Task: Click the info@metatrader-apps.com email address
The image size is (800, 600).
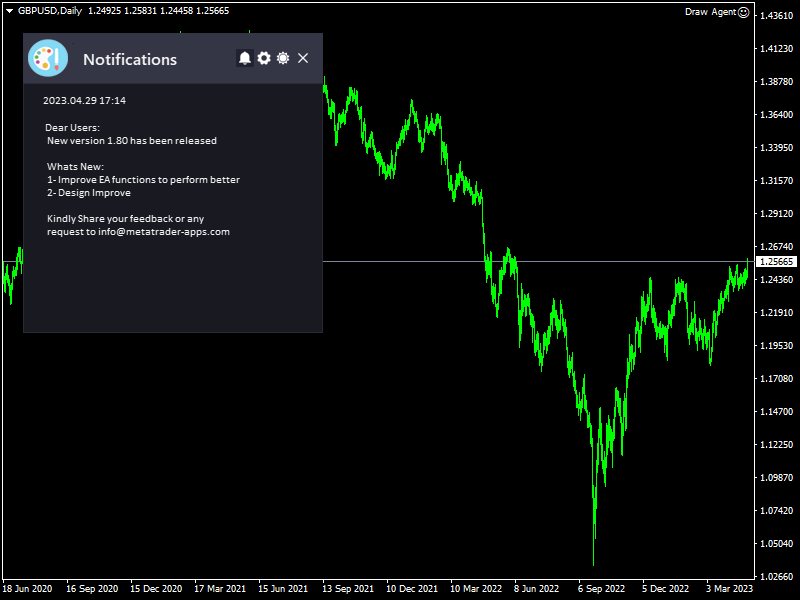Action: click(x=164, y=232)
